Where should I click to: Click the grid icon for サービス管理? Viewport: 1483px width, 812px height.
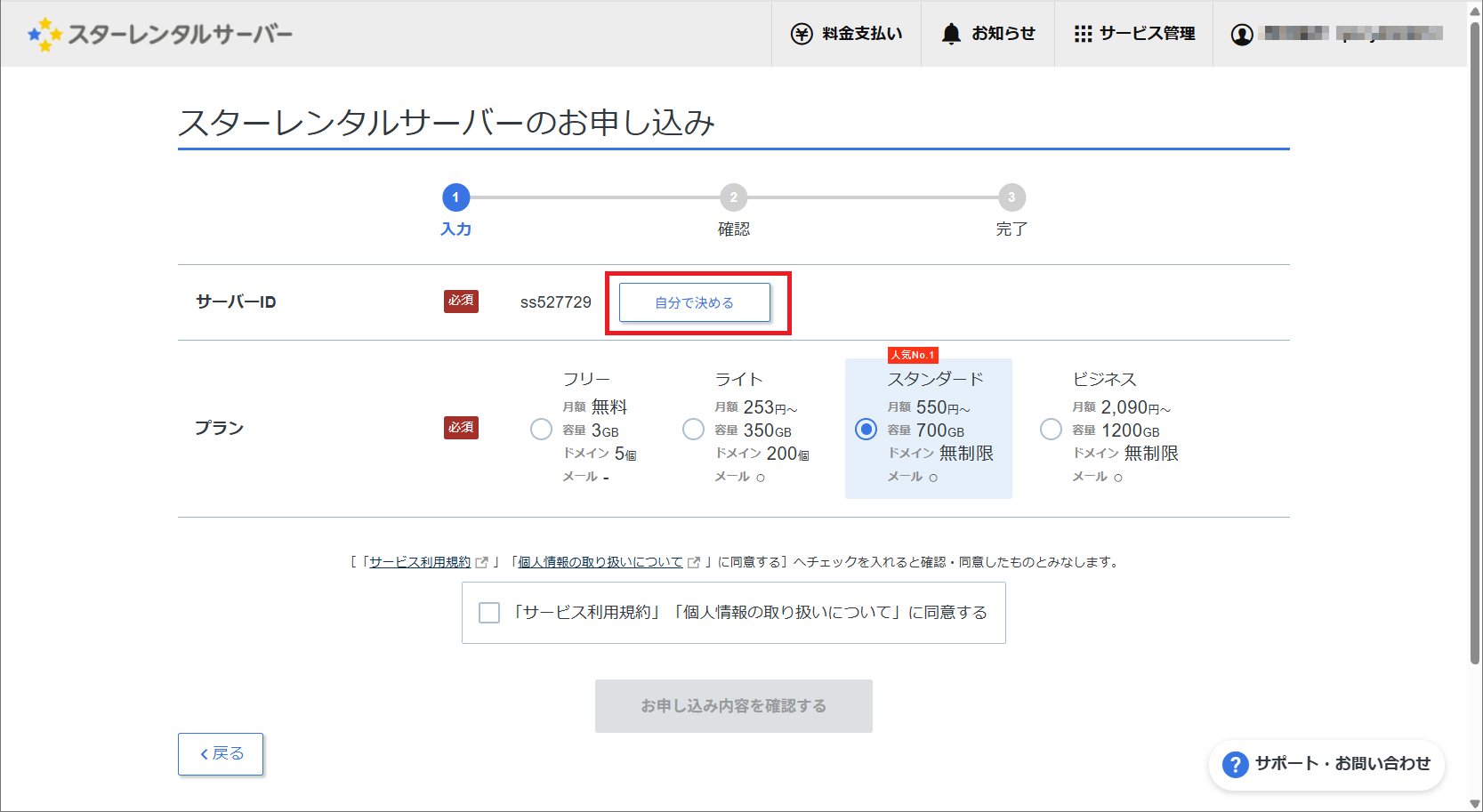point(1083,34)
